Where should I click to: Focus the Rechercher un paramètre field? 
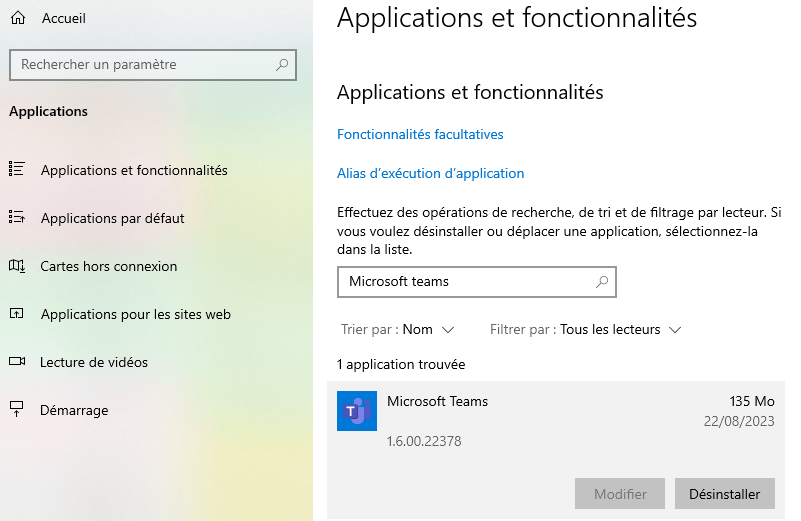click(x=140, y=65)
